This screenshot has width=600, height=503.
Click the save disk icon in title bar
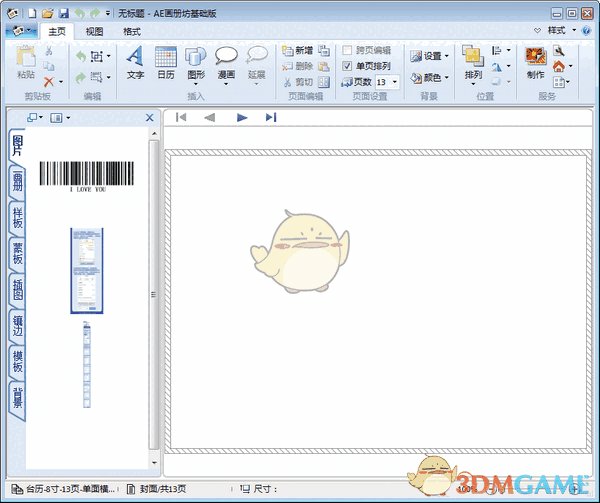click(64, 13)
